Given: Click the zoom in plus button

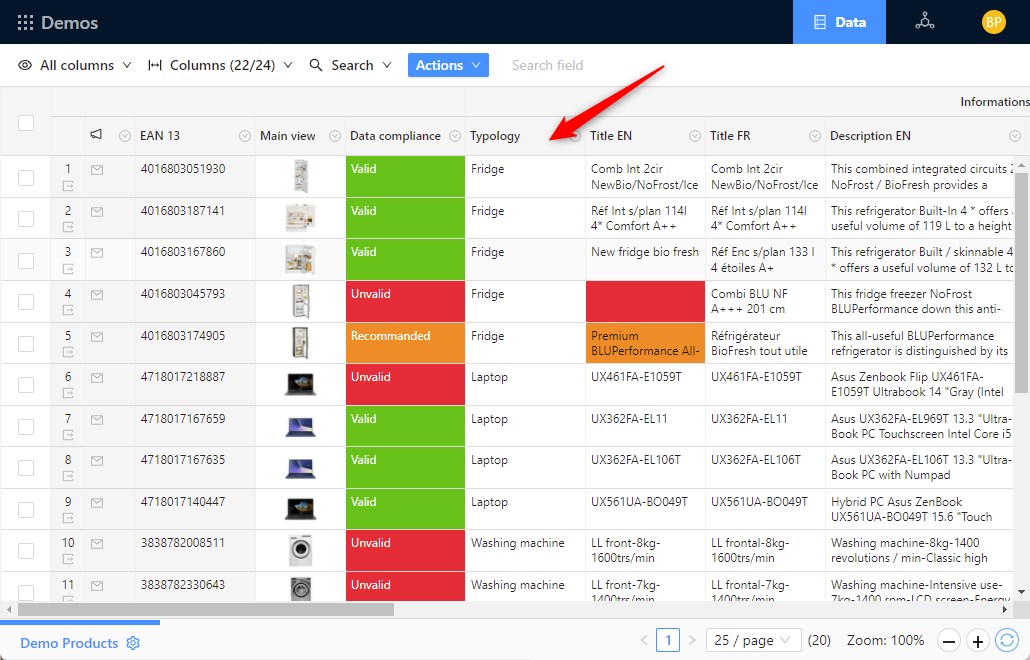Looking at the screenshot, I should (x=978, y=641).
